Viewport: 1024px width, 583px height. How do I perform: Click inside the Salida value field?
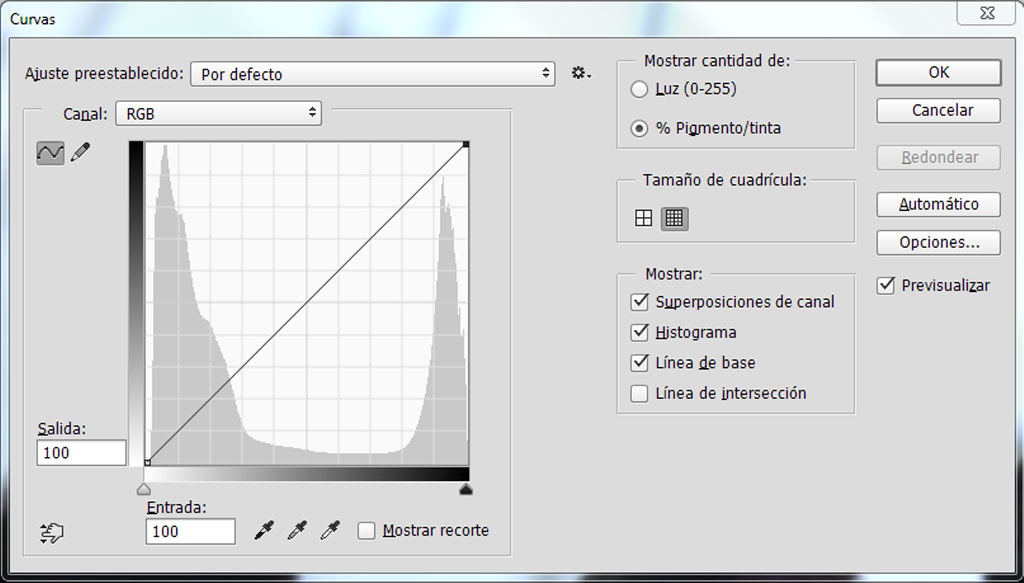coord(82,452)
